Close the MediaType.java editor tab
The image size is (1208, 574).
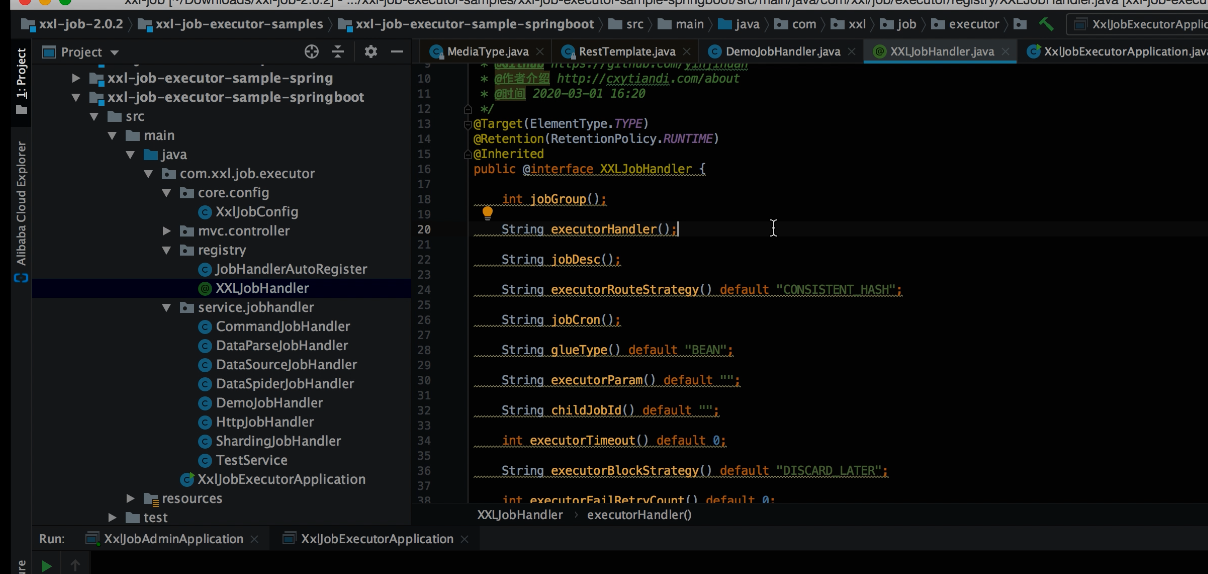(x=541, y=52)
